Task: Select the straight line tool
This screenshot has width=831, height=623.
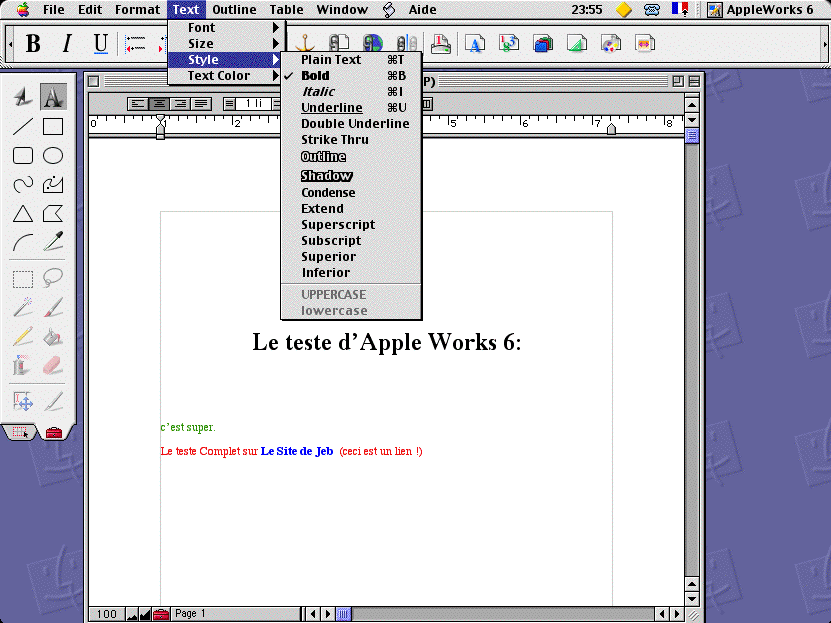Action: [23, 127]
